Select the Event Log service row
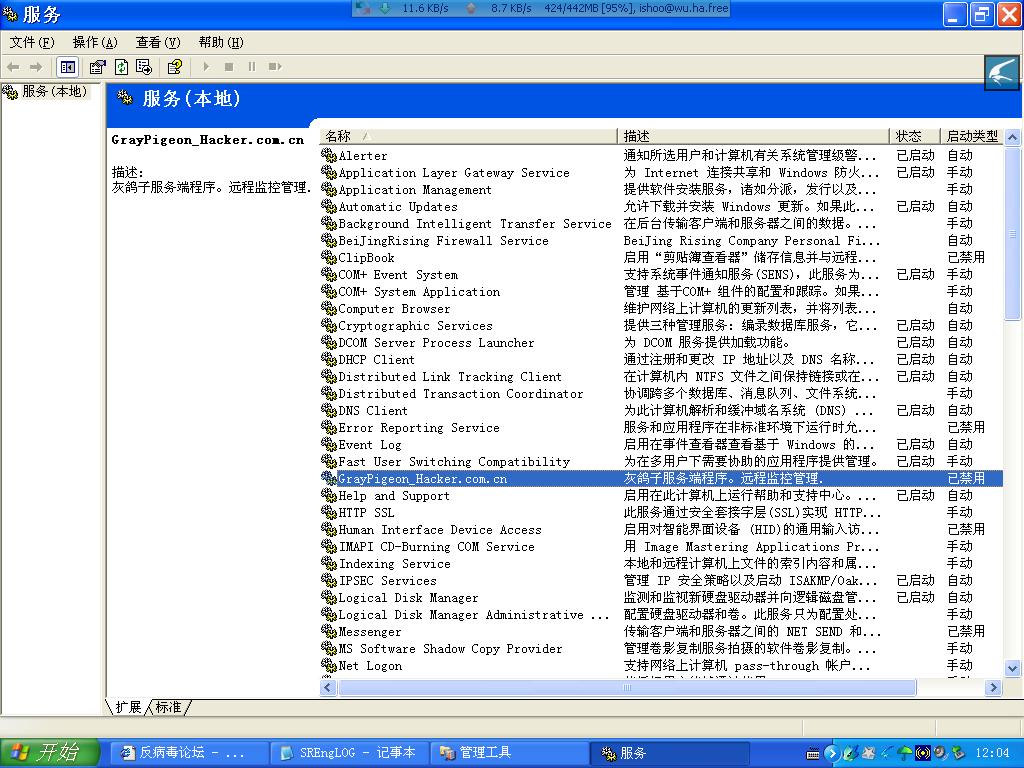 [662, 444]
